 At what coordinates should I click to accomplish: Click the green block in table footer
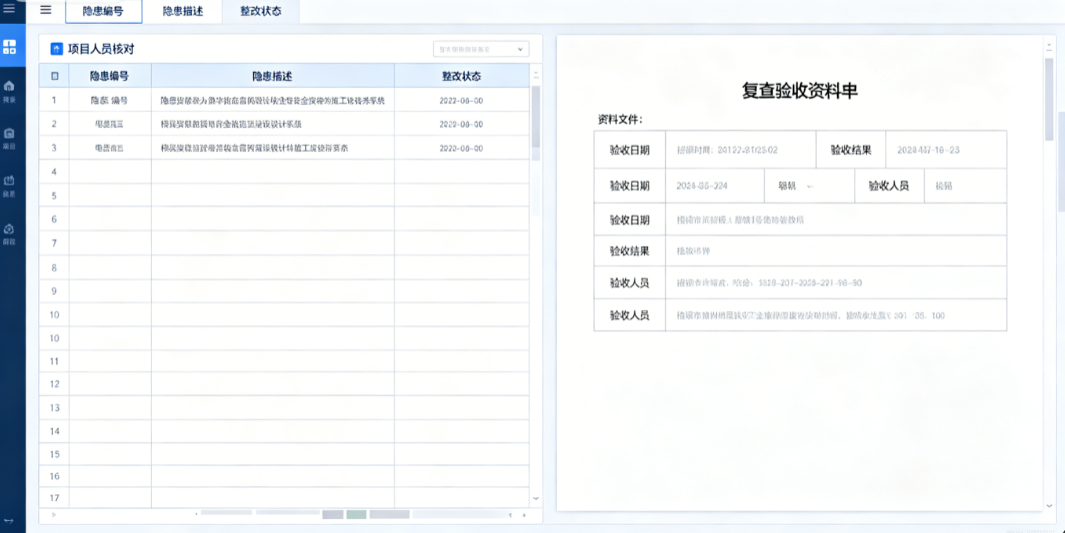click(x=357, y=515)
